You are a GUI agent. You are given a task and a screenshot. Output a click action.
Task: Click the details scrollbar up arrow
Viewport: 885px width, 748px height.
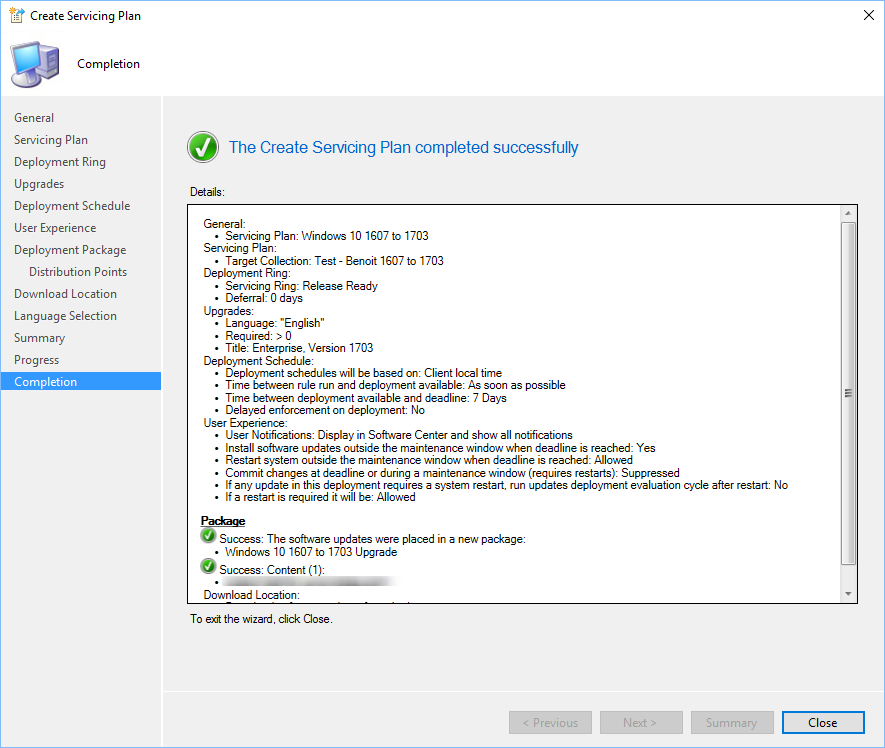[x=848, y=213]
